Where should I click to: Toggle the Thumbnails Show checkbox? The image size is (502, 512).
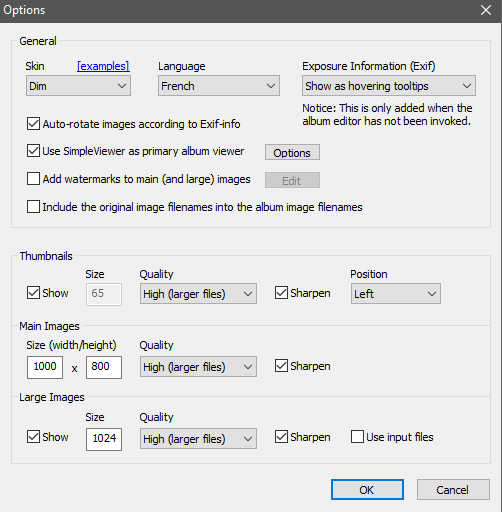point(33,293)
